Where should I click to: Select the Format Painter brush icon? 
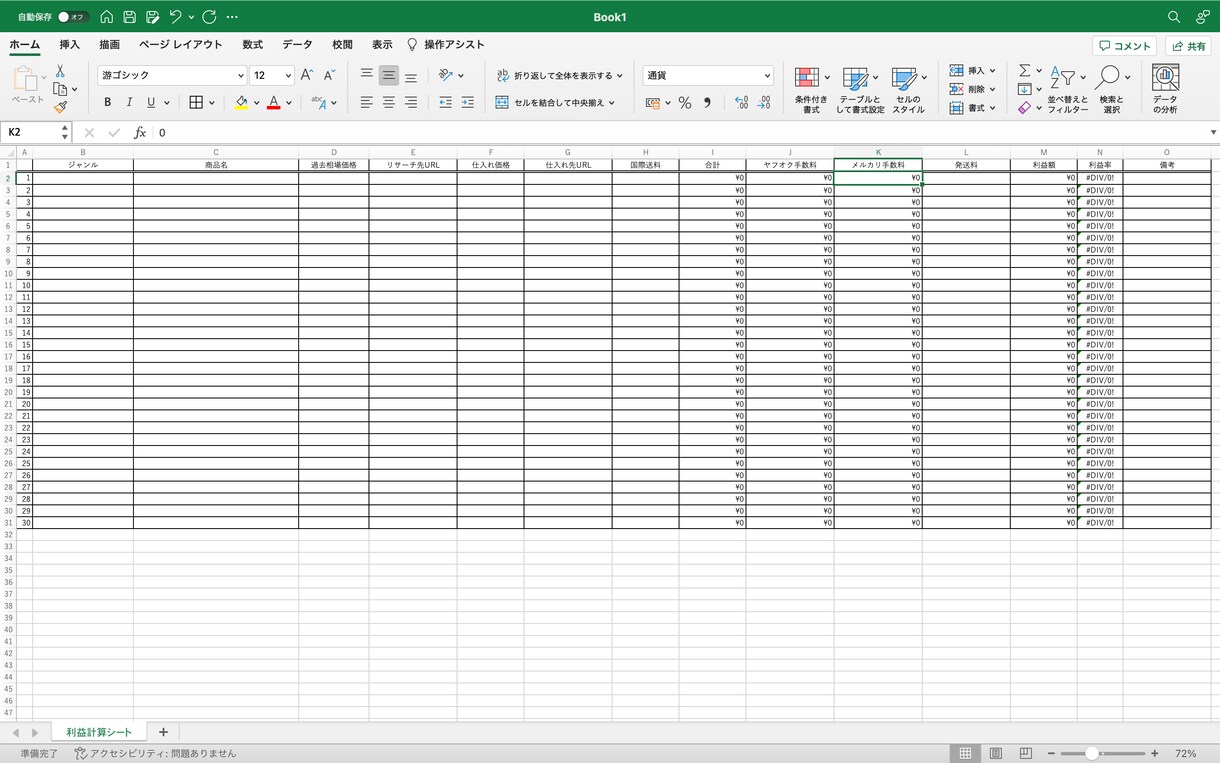(60, 106)
